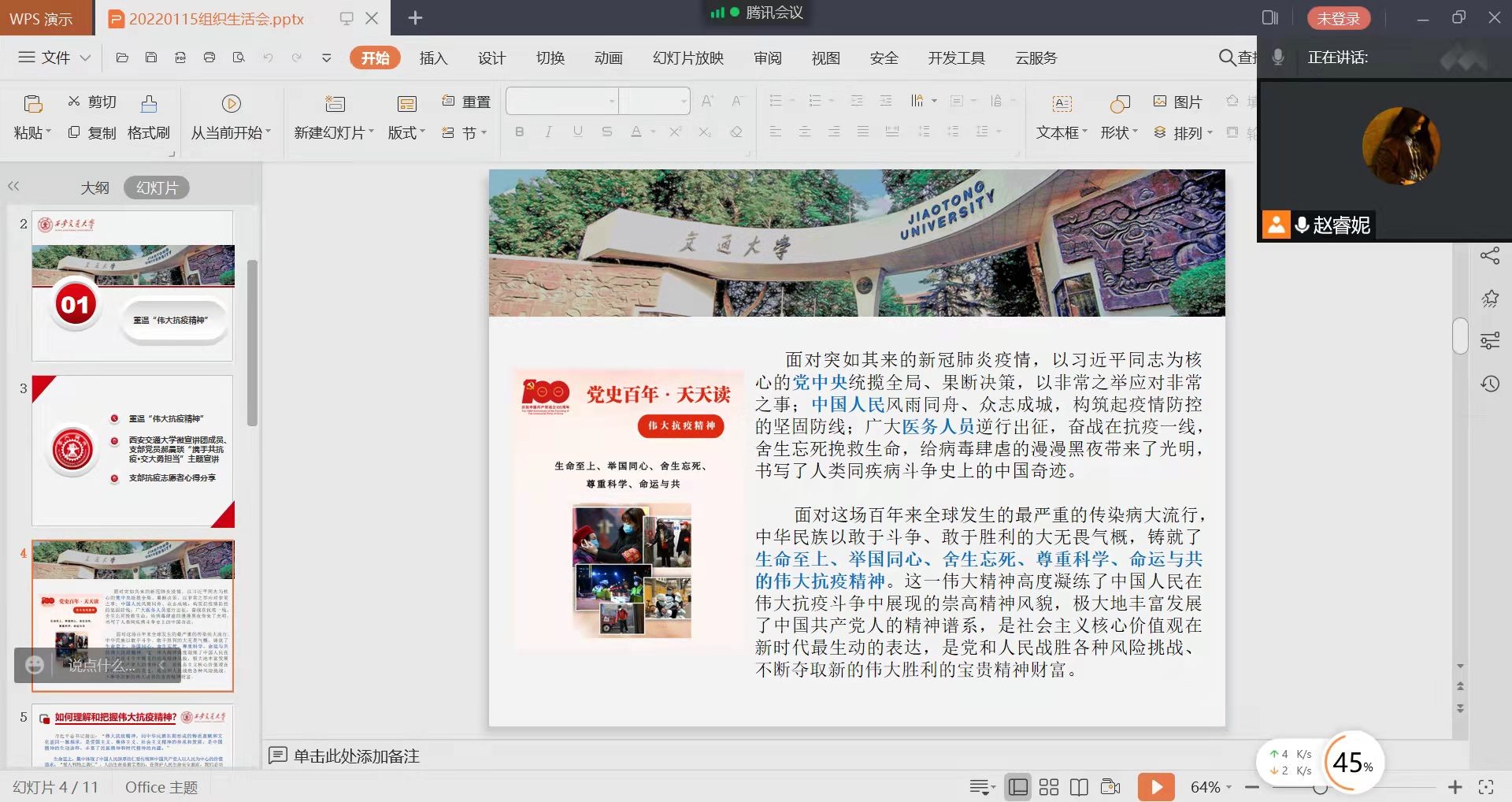Click the Not Logged In (未登录) button
Screen dimensions: 1512x802
point(1338,18)
